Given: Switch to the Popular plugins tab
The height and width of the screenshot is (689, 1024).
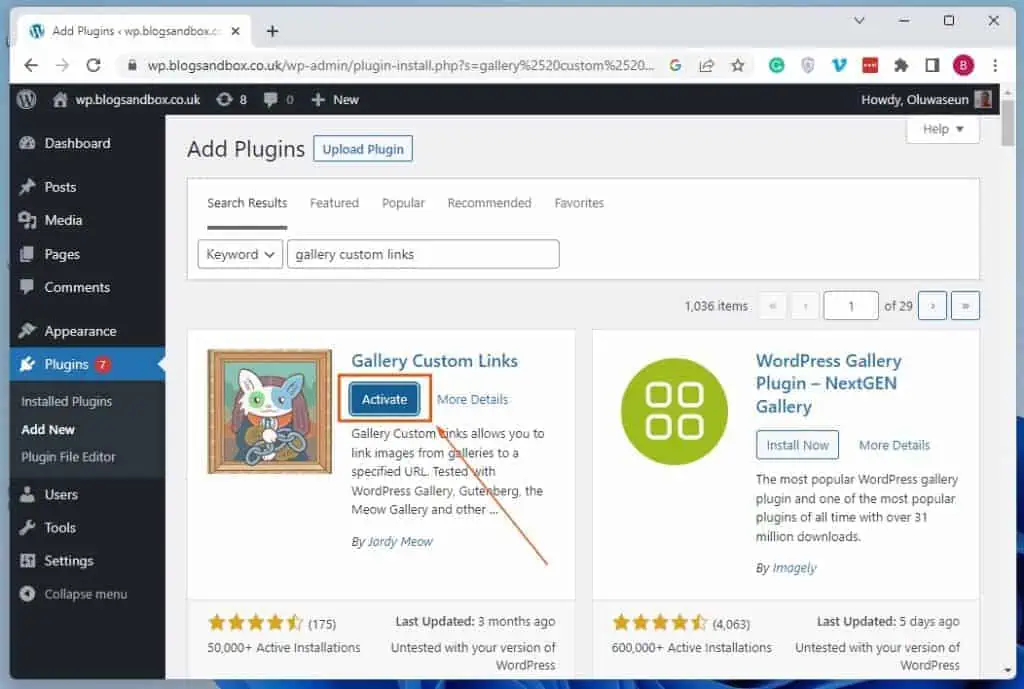Looking at the screenshot, I should click(x=403, y=203).
